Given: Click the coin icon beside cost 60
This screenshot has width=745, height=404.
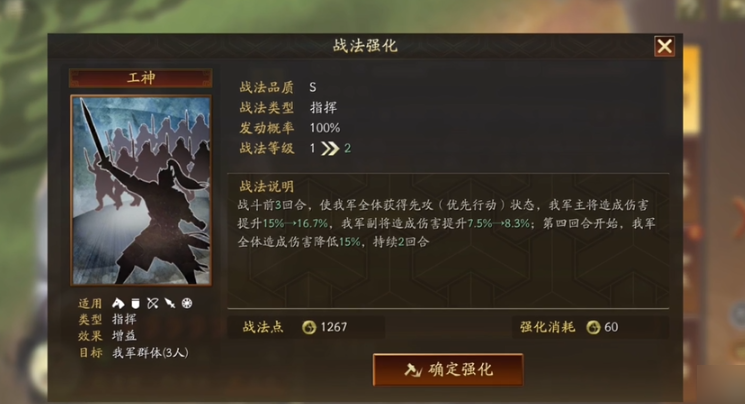Looking at the screenshot, I should [x=593, y=327].
